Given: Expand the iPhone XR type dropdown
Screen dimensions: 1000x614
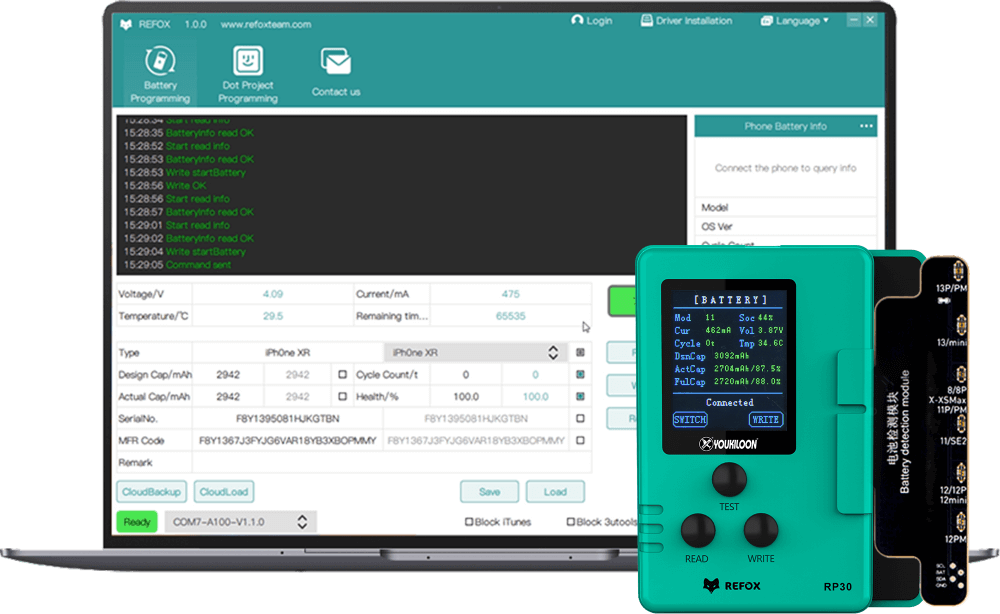Looking at the screenshot, I should click(x=552, y=353).
